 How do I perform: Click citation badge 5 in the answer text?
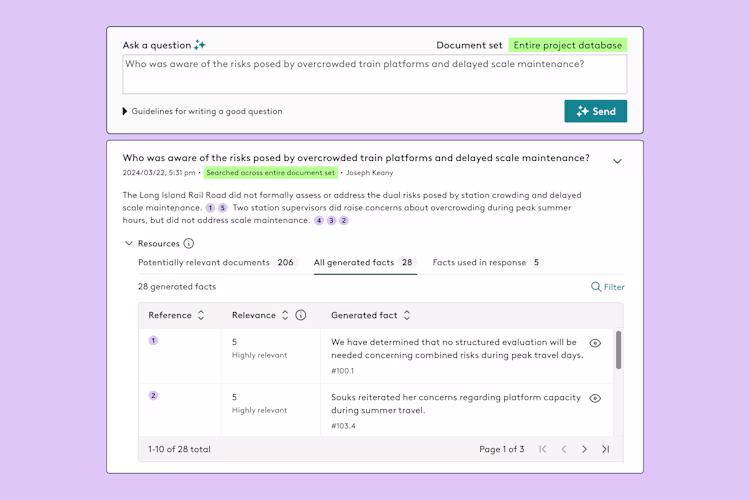coord(222,208)
